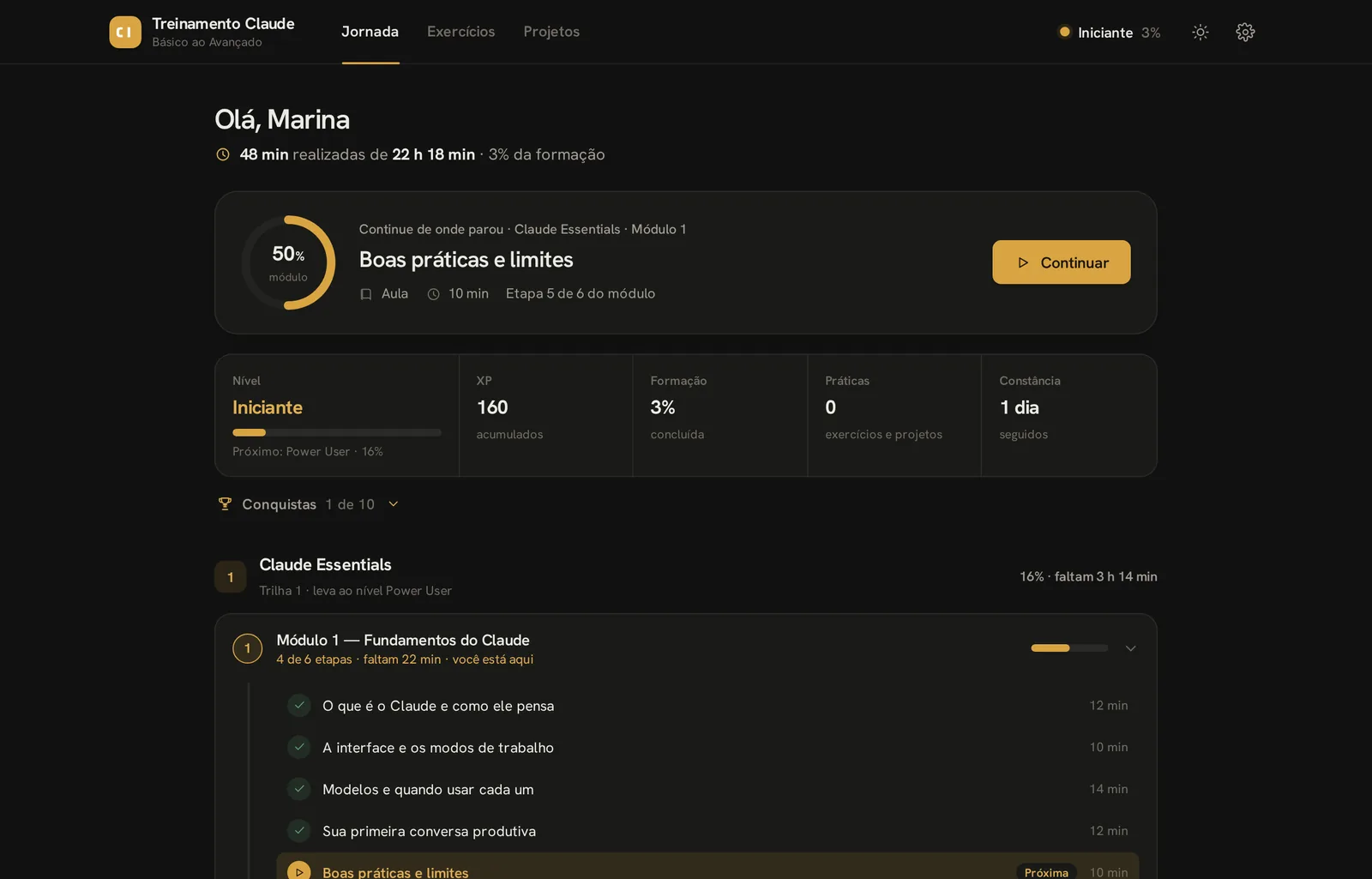Screen dimensions: 1372x879
Task: Click the Boas práticas e limites heading
Action: click(466, 260)
